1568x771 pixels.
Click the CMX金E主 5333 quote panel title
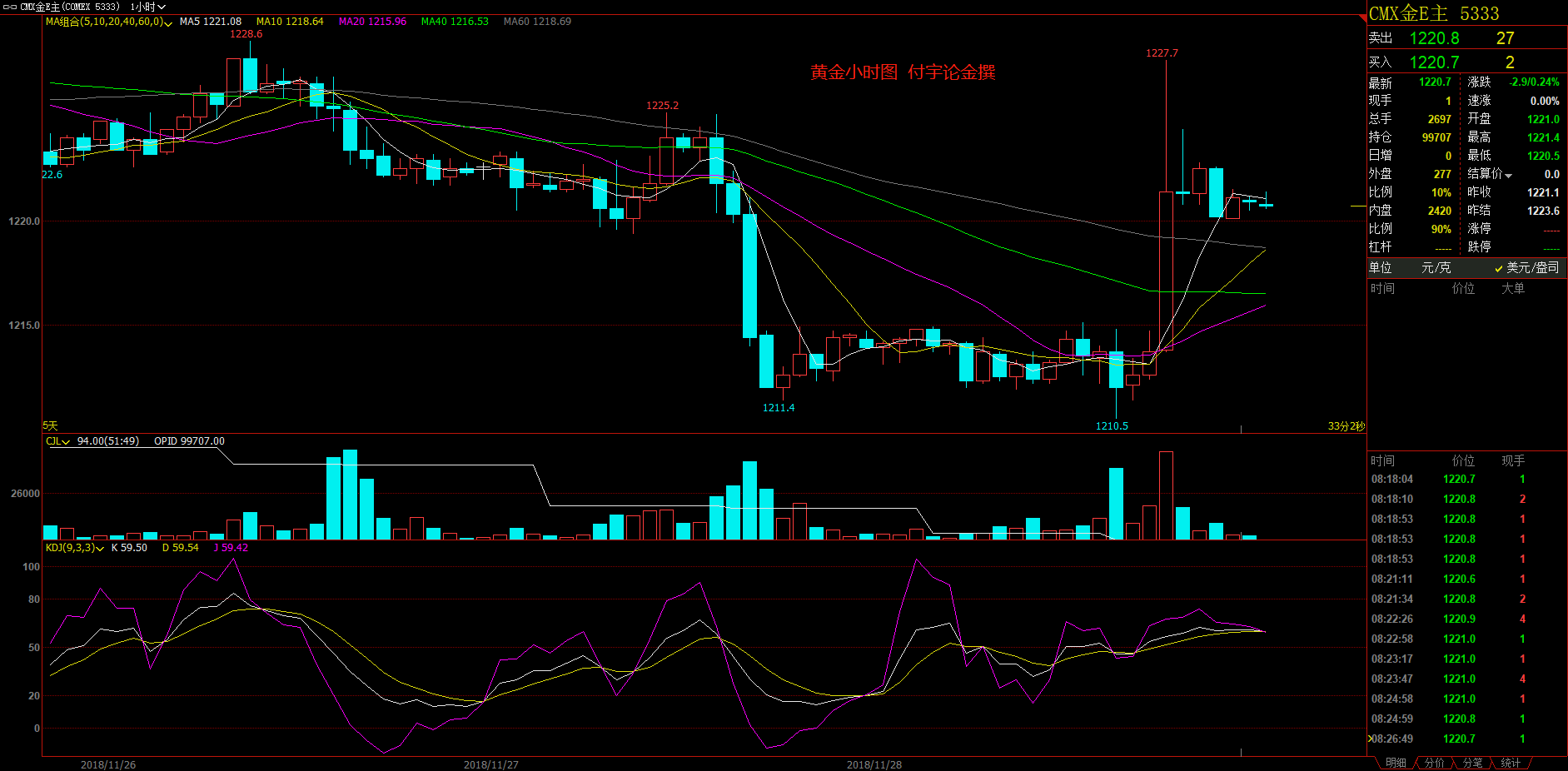[x=1434, y=13]
